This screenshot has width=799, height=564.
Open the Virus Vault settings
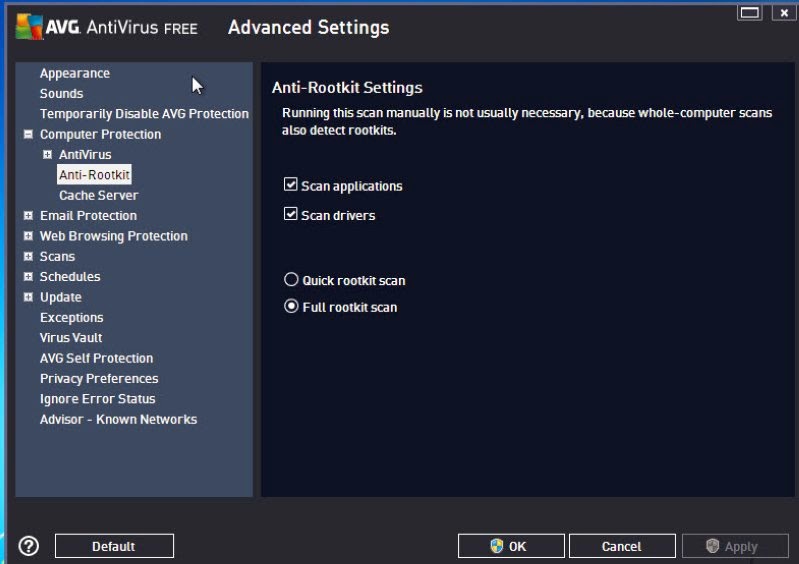[71, 338]
